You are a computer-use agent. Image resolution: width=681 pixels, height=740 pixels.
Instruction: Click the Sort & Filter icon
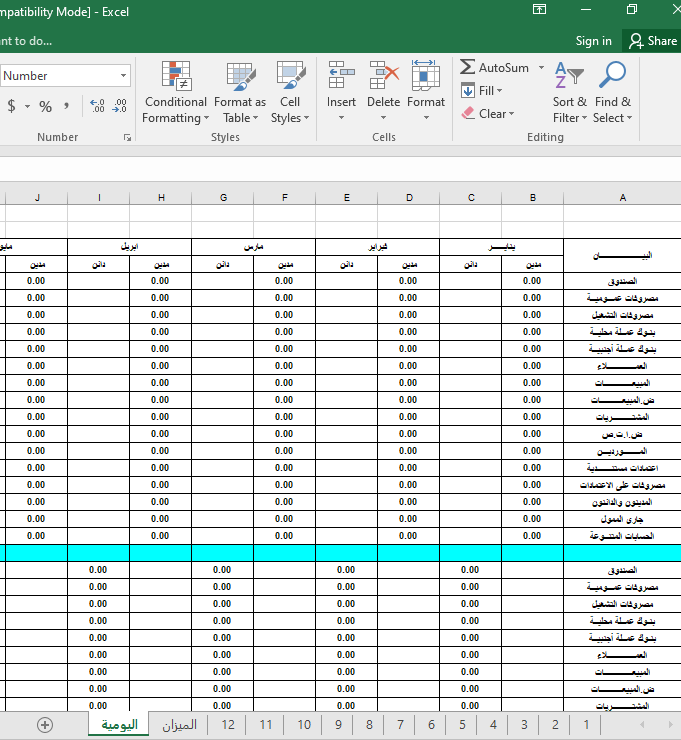click(x=569, y=77)
